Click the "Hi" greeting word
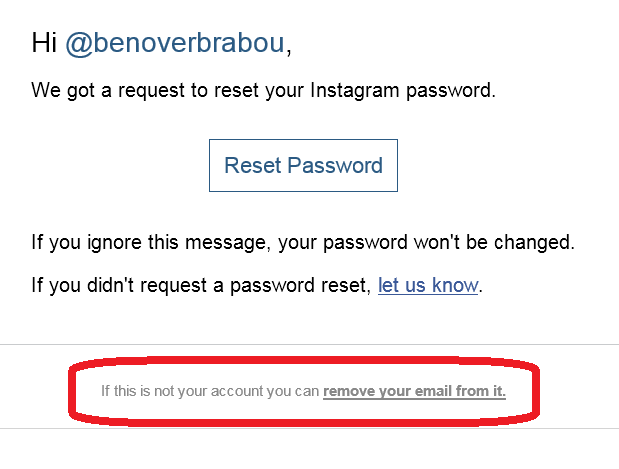Image resolution: width=619 pixels, height=469 pixels. [x=45, y=42]
